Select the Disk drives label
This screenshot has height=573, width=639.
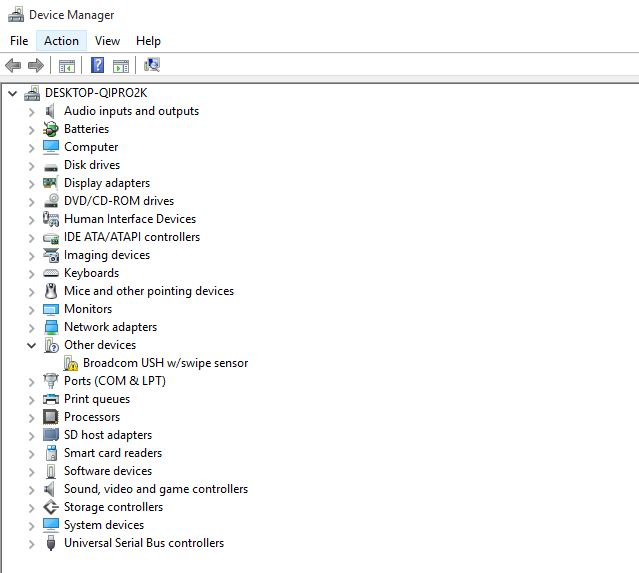92,165
